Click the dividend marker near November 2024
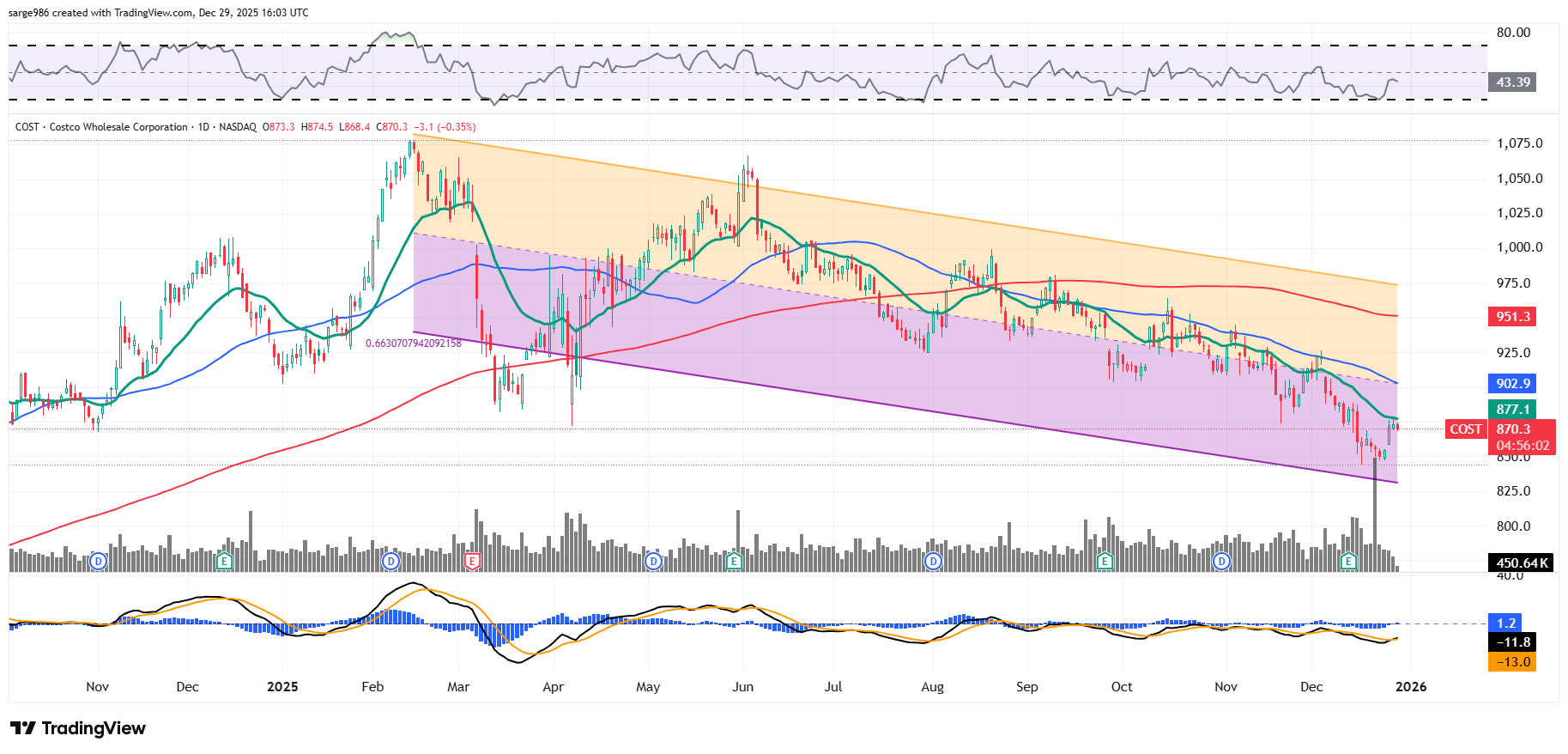The height and width of the screenshot is (754, 1568). pyautogui.click(x=99, y=562)
